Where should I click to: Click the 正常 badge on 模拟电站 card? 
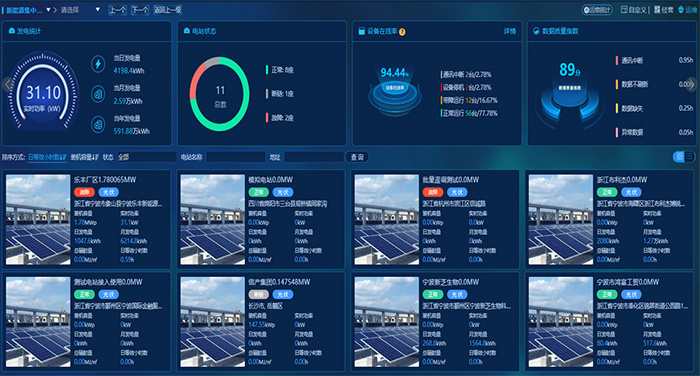pos(258,192)
